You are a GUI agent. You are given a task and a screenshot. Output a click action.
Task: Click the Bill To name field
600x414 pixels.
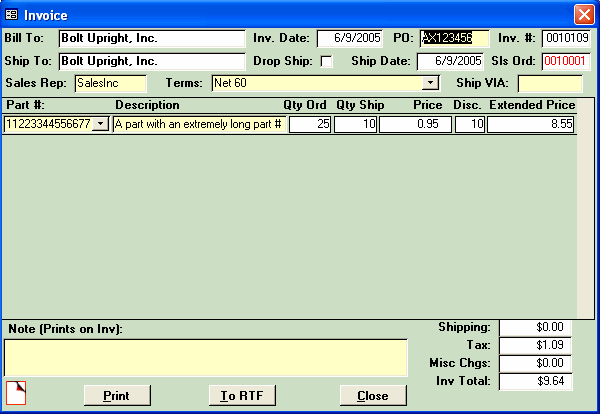(151, 39)
